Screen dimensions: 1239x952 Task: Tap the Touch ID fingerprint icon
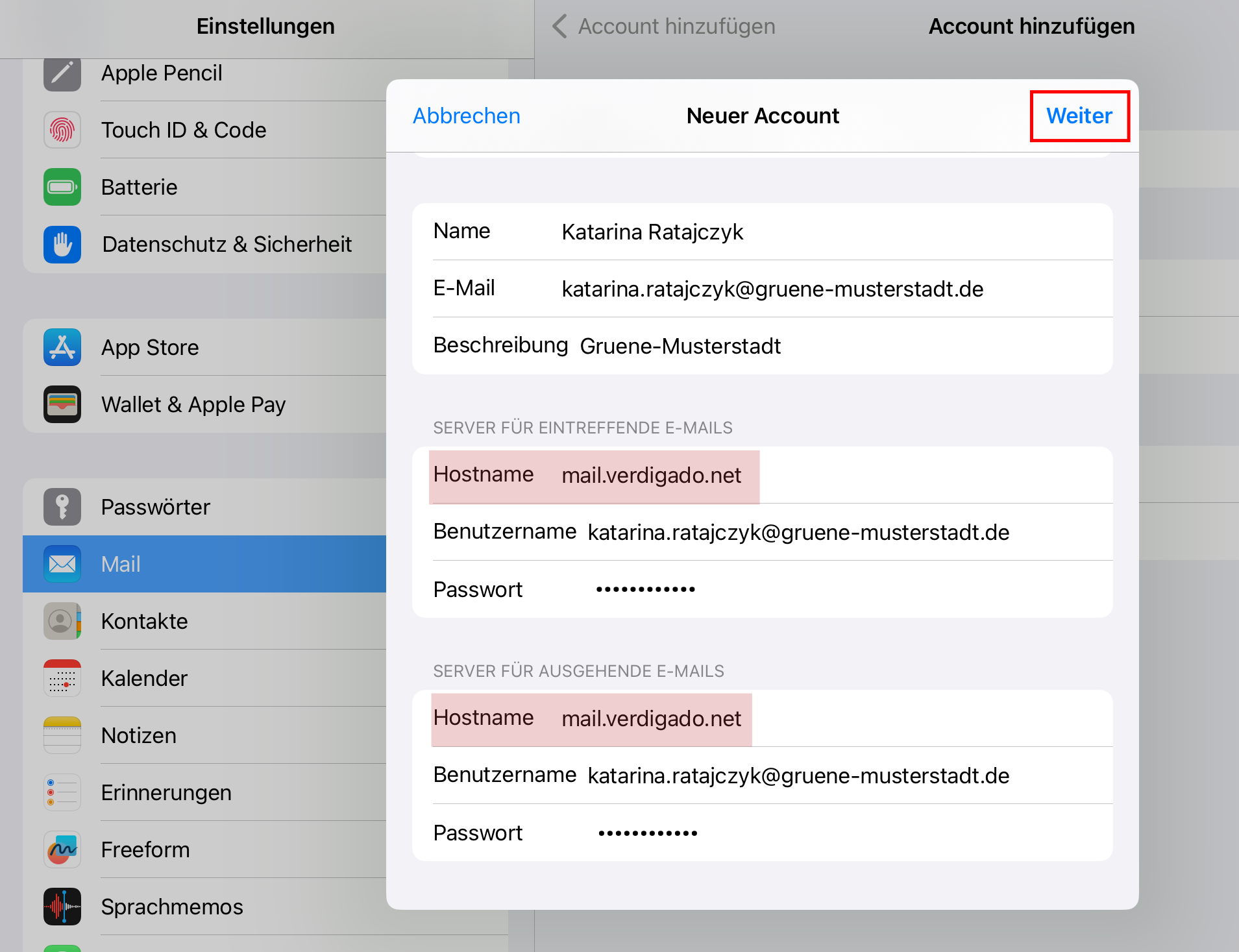62,130
